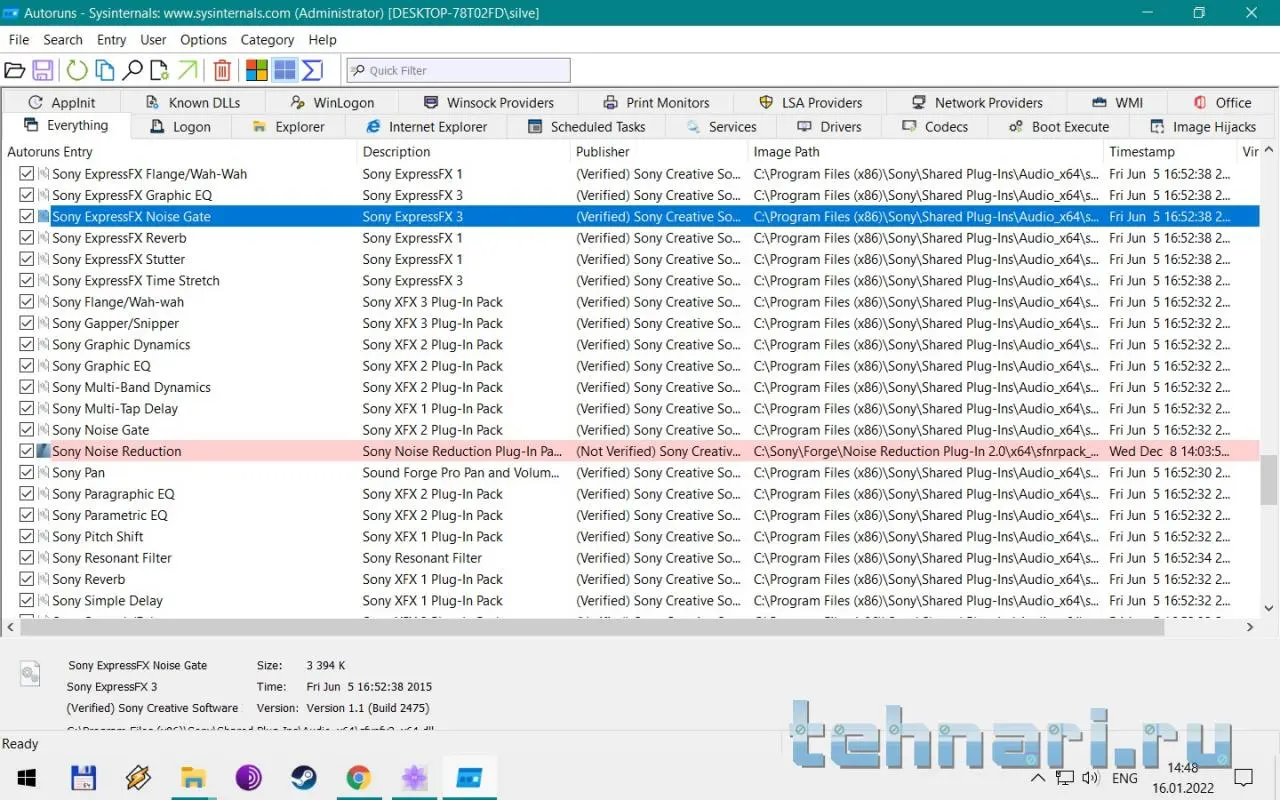
Task: Disable the Sony ExpressFX Noise Gate entry checkbox
Action: coord(26,216)
